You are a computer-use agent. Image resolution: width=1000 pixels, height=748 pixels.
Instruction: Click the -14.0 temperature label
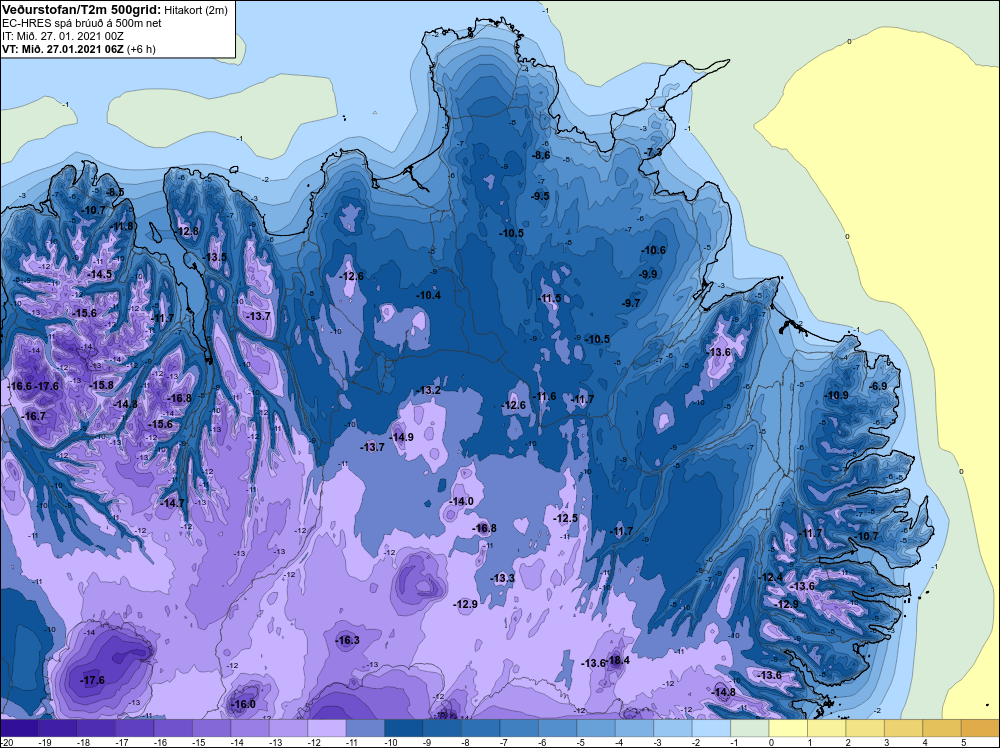click(462, 501)
